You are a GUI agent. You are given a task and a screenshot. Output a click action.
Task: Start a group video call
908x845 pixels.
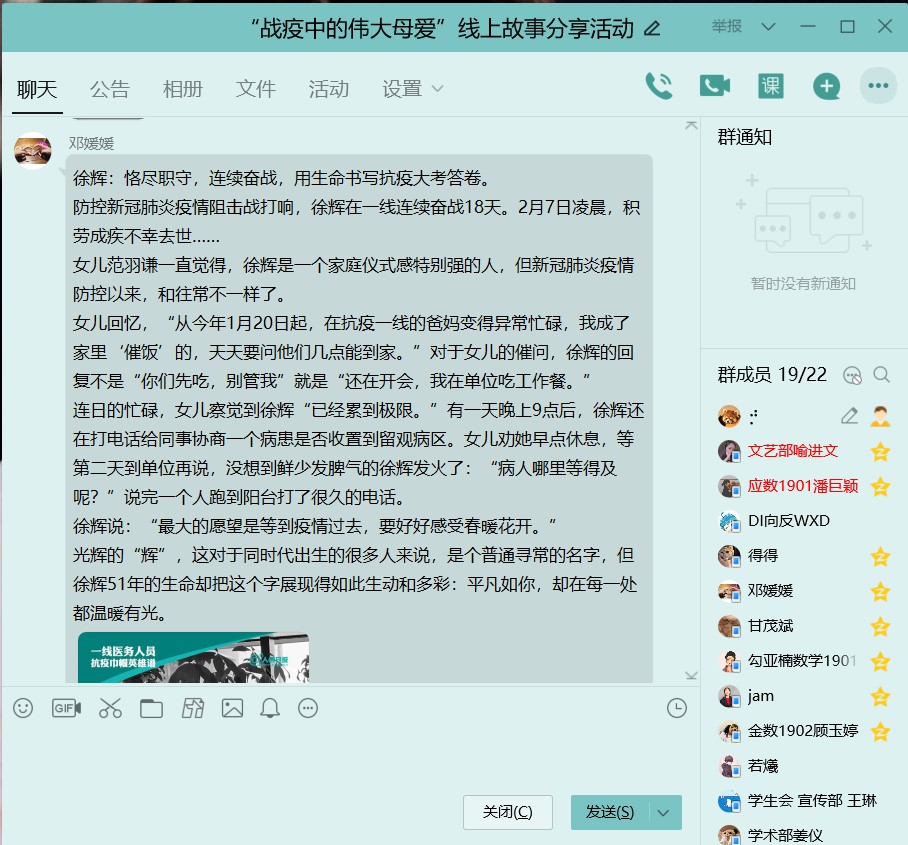tap(714, 86)
